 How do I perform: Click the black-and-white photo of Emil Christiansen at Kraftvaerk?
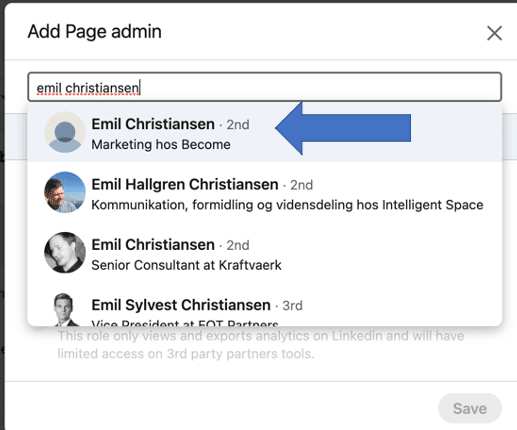65,253
